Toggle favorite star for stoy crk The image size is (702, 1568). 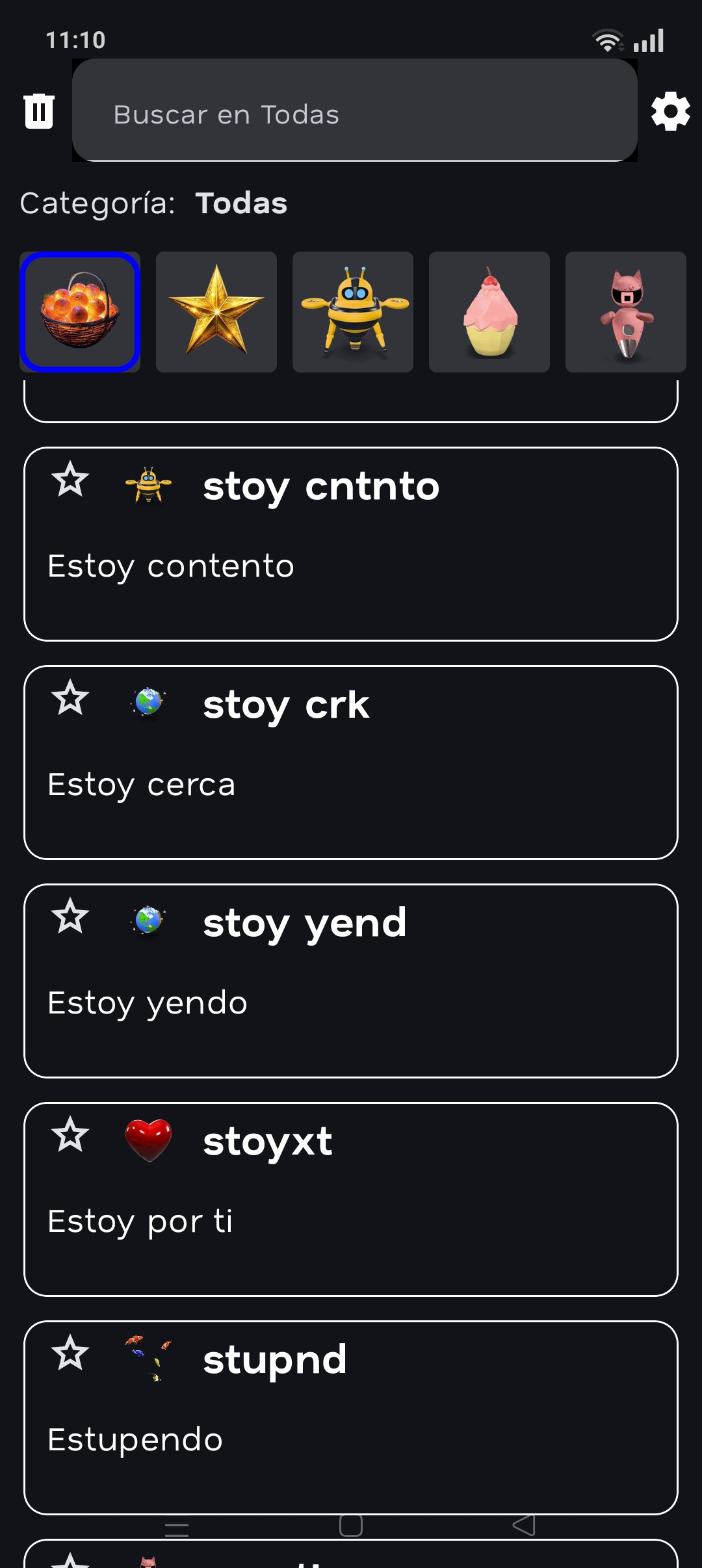tap(70, 698)
